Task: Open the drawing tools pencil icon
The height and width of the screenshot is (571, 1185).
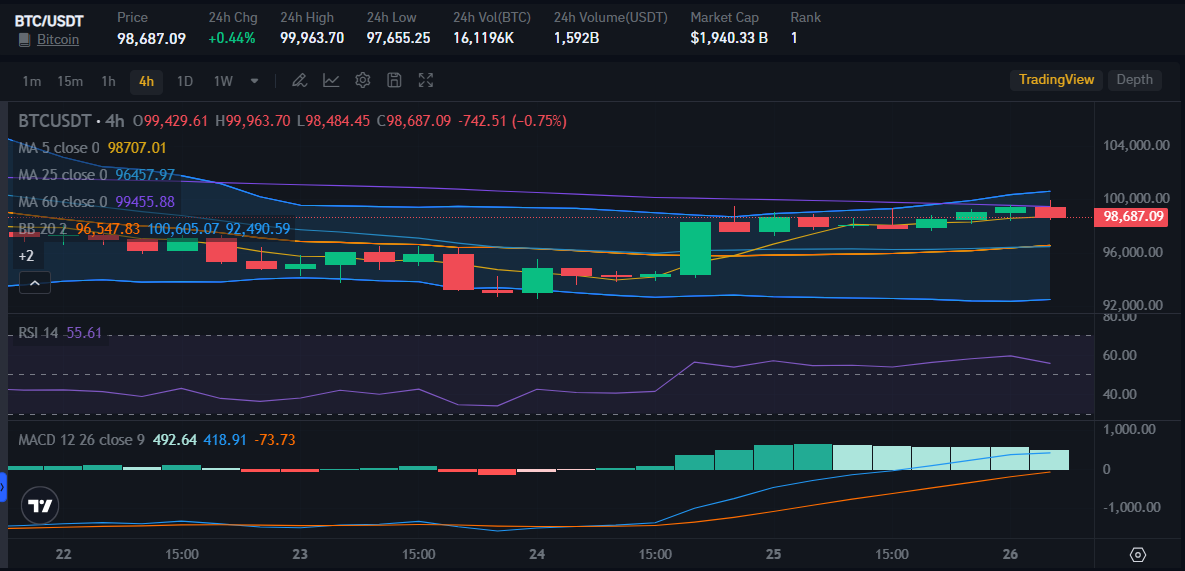Action: tap(299, 80)
